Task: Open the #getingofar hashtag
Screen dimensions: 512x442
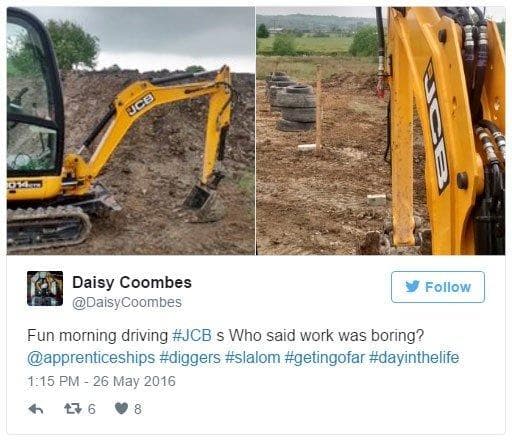Action: (325, 358)
